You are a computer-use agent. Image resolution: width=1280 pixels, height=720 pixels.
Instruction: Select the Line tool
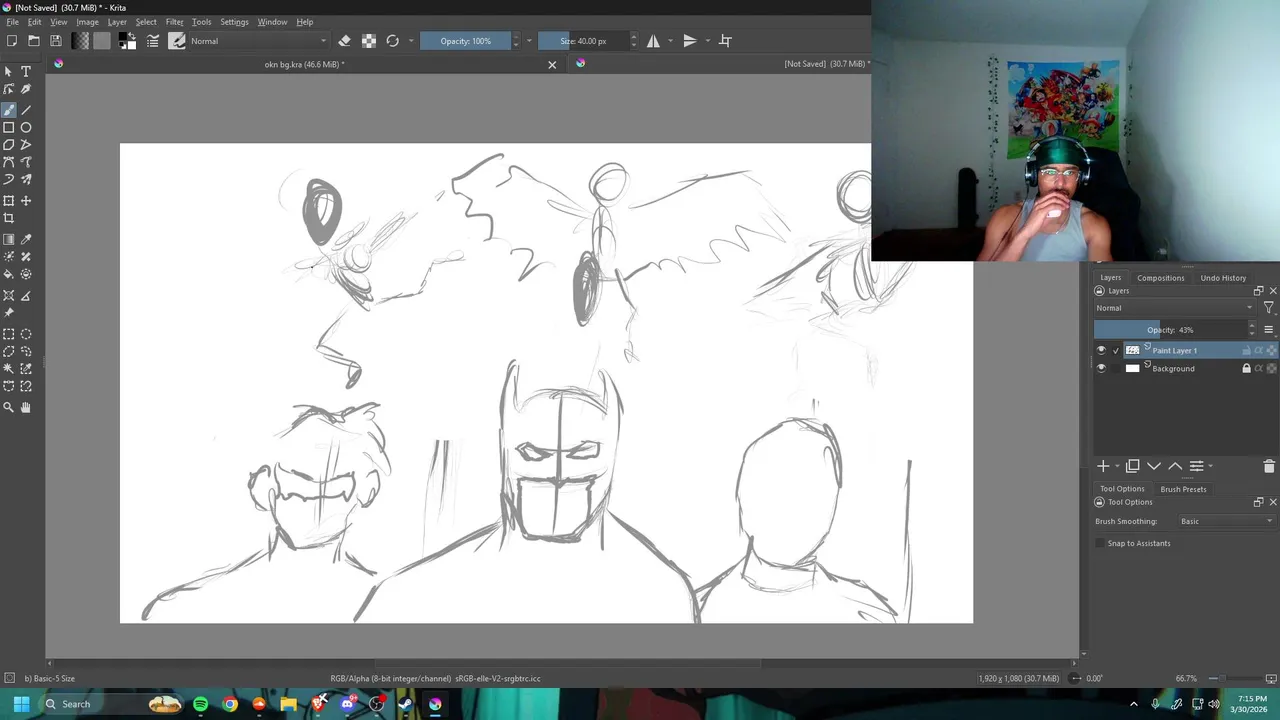[26, 110]
